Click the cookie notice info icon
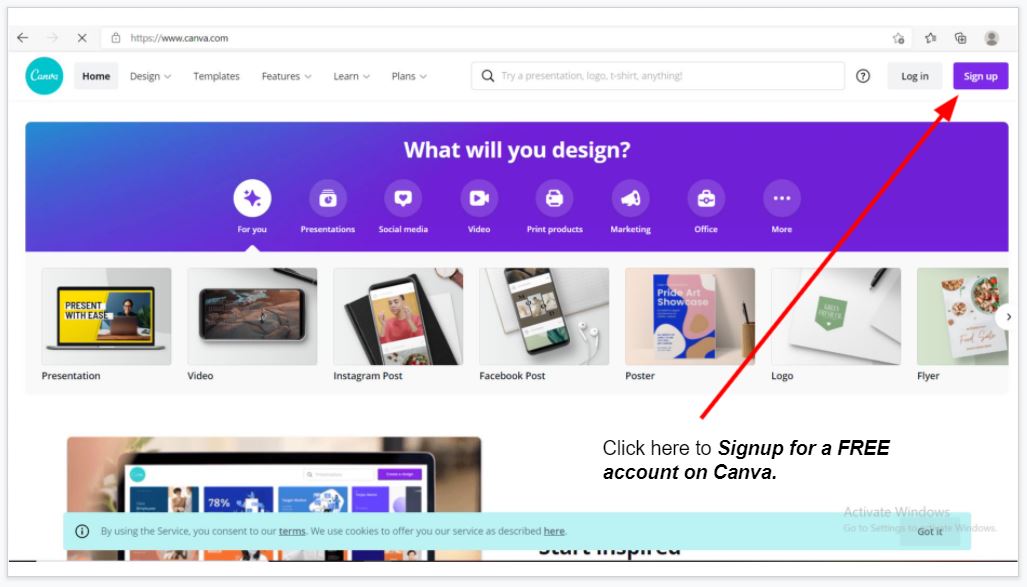Screen dimensions: 1027x587 (82, 531)
